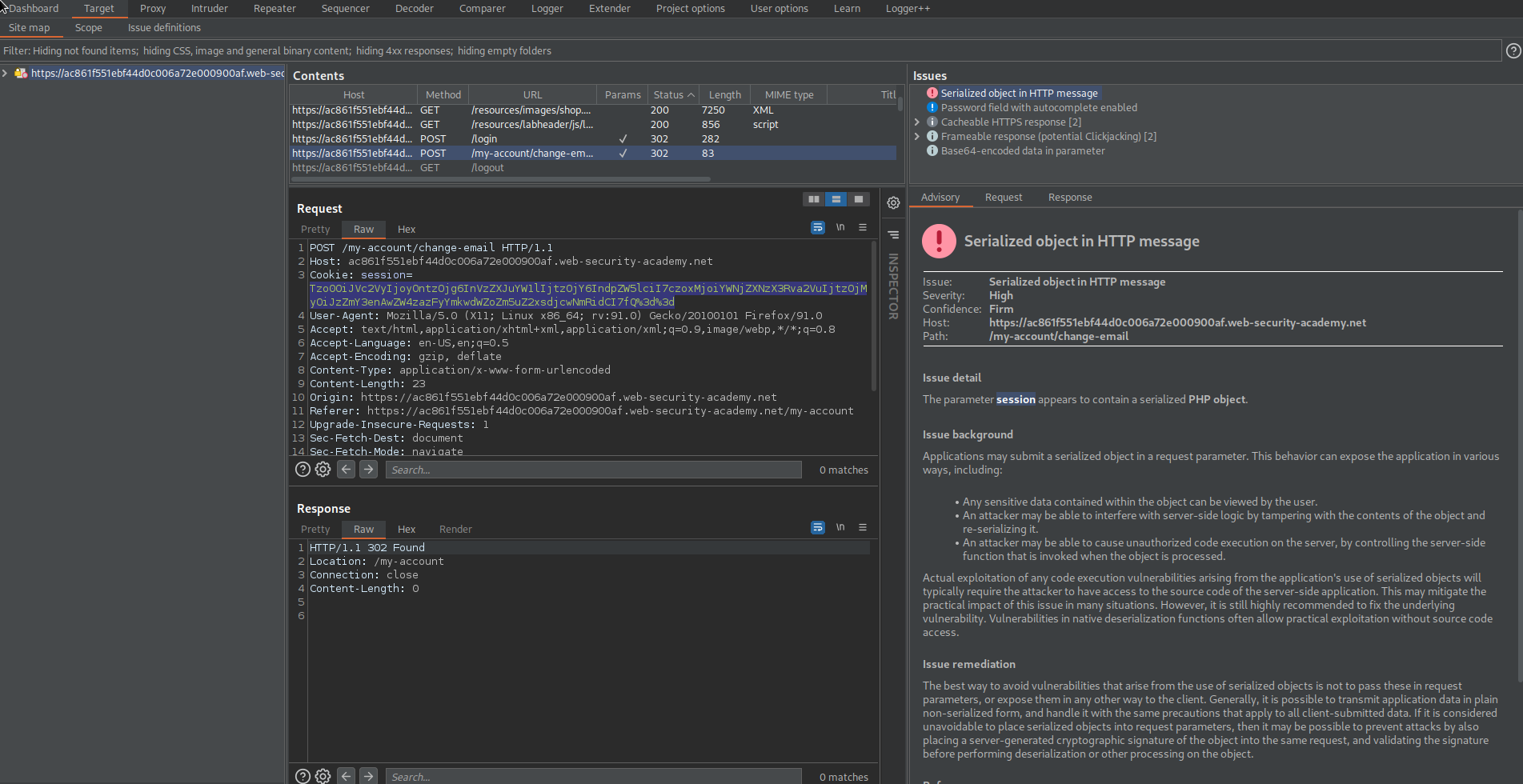Viewport: 1523px width, 784px height.
Task: Click the Inspector panel filter lines icon
Action: pos(893,234)
